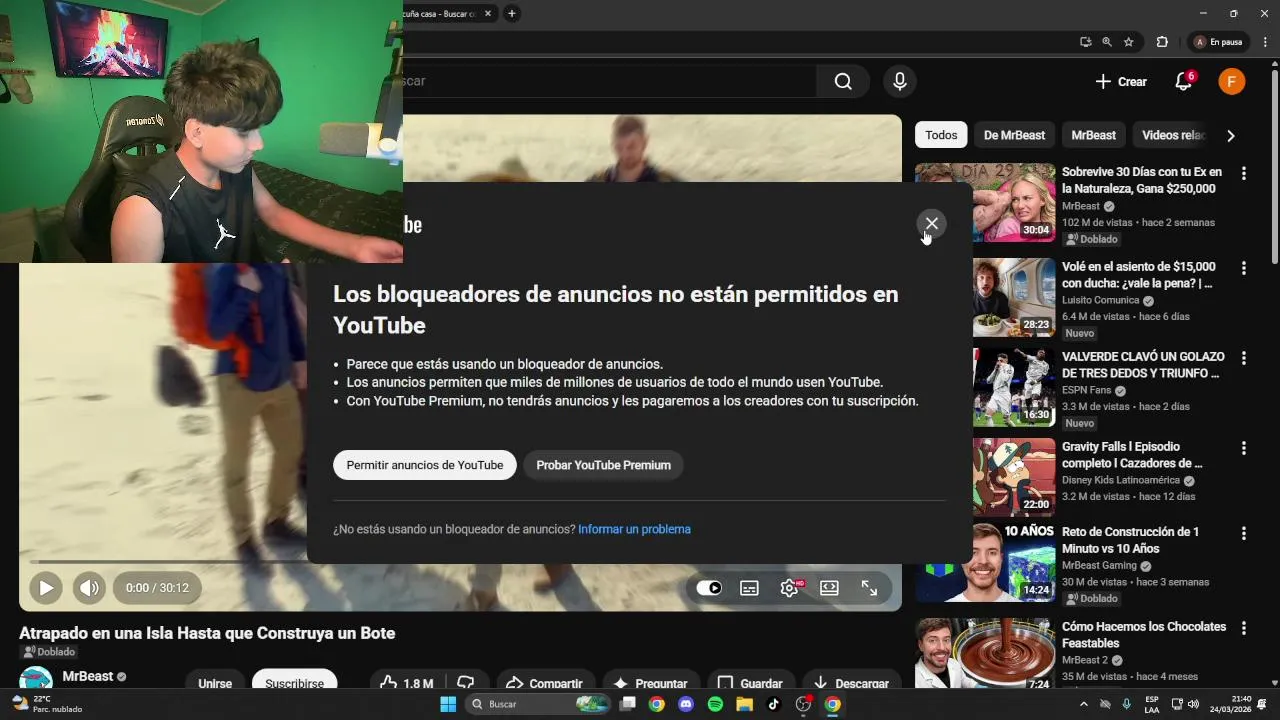Click the install/cast icon in address bar
The height and width of the screenshot is (720, 1280).
pos(1085,42)
